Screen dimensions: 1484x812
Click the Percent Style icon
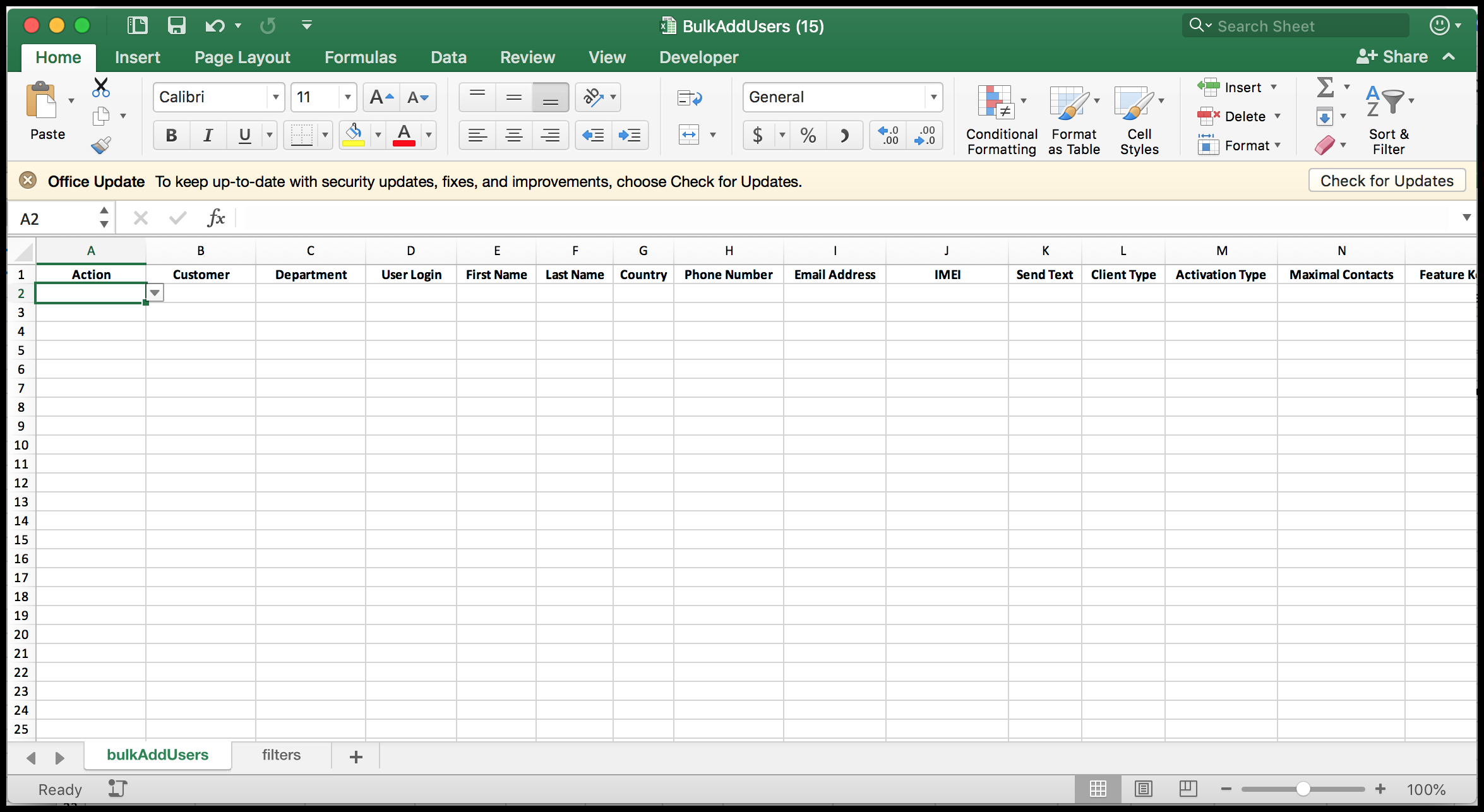(x=808, y=135)
